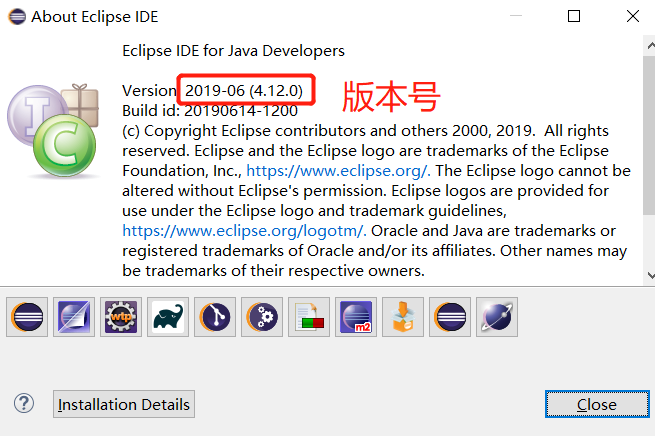Open Installation Details

(124, 404)
